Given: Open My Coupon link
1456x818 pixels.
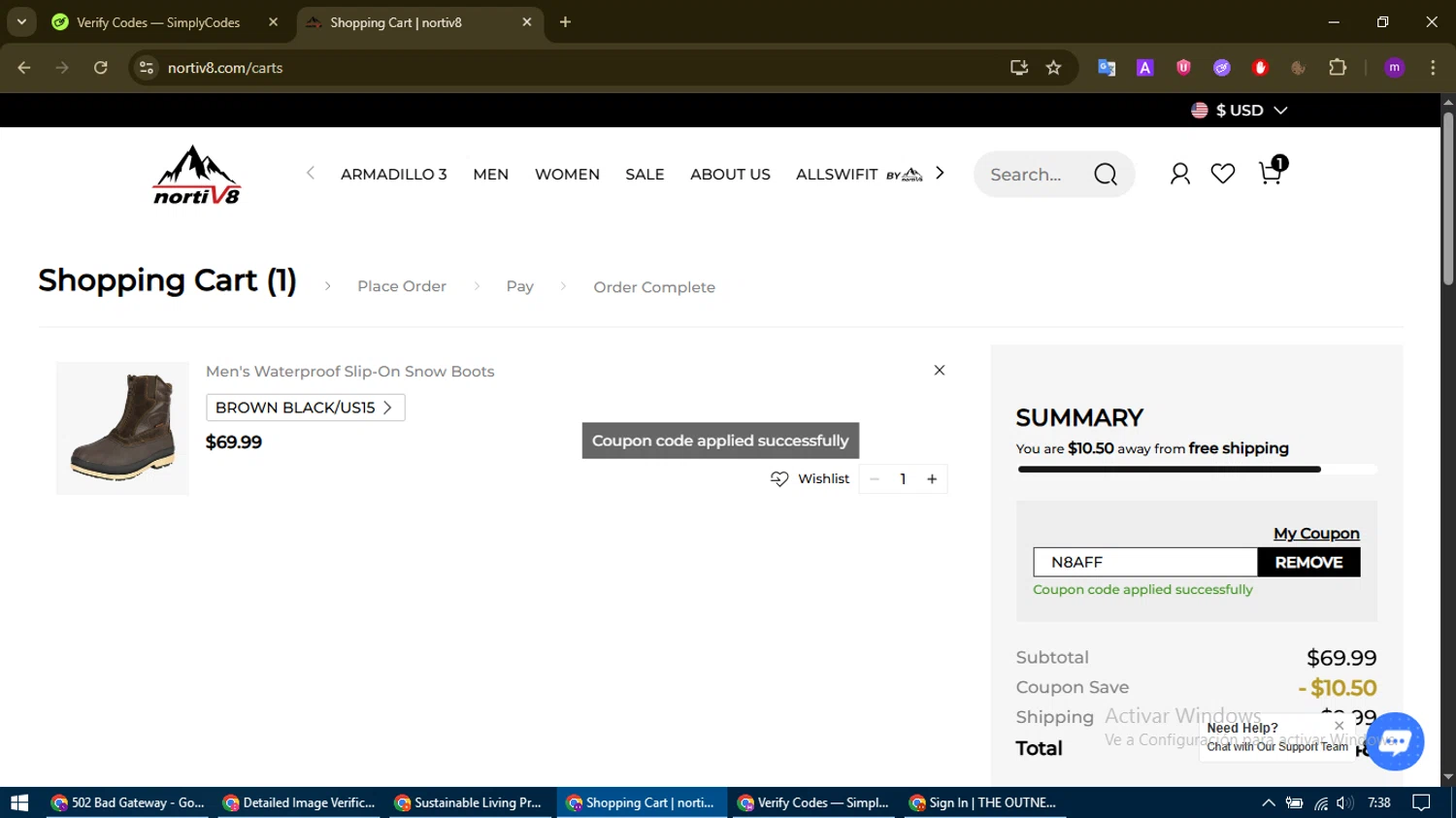Looking at the screenshot, I should click(1316, 534).
